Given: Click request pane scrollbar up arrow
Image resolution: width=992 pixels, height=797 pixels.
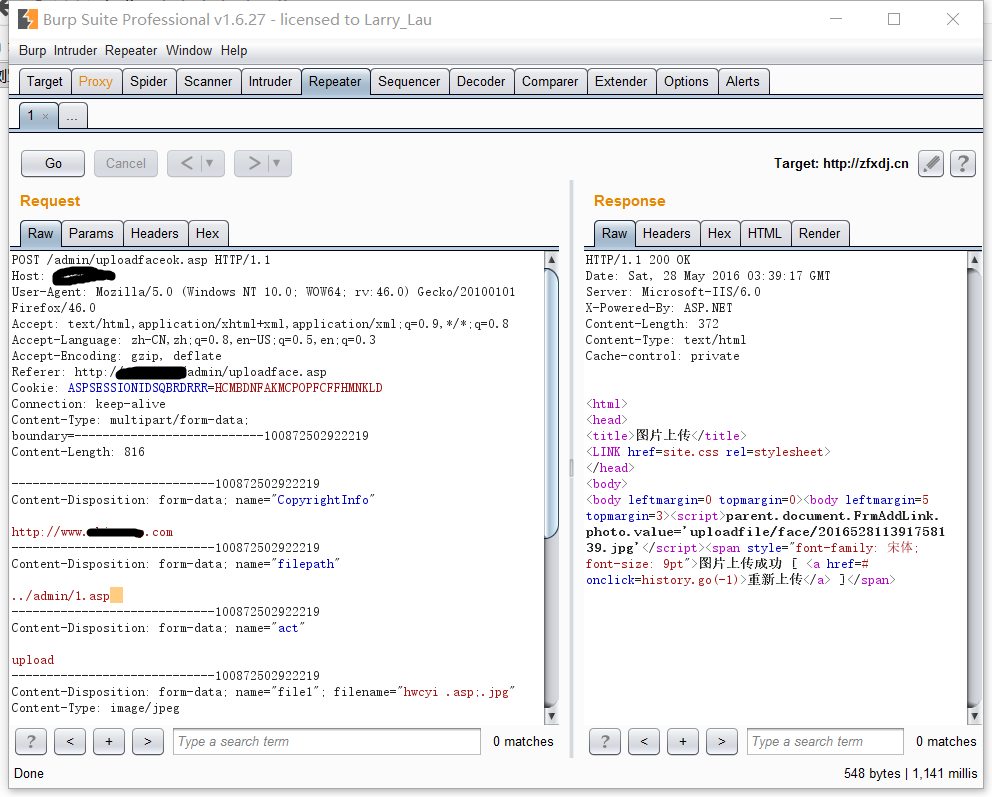Looking at the screenshot, I should [552, 259].
